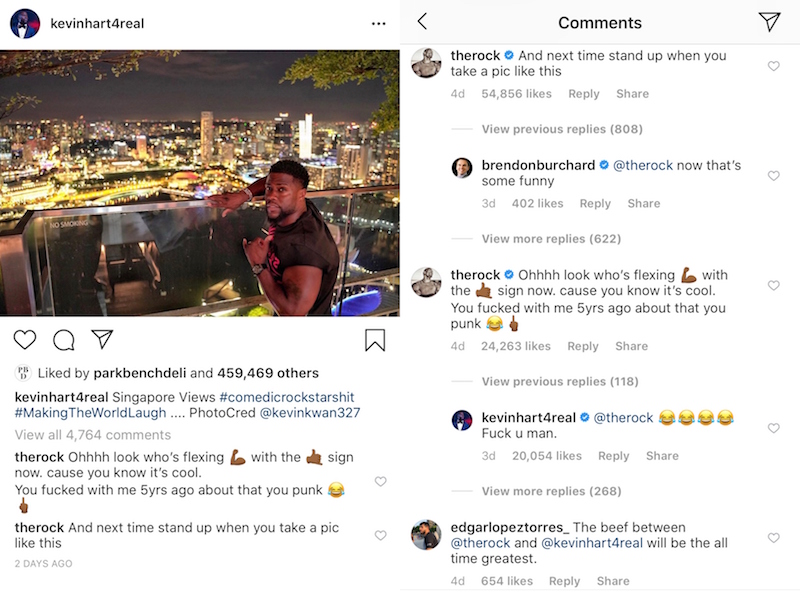The height and width of the screenshot is (598, 800).
Task: Like brendonburchard's reply heart
Action: tap(773, 174)
